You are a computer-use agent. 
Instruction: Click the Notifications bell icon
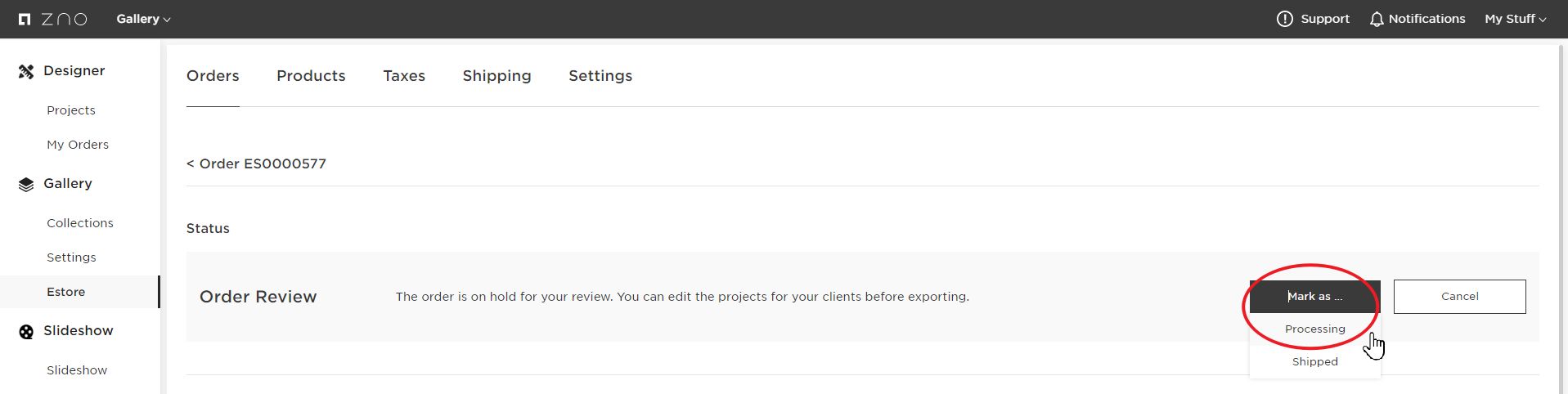click(1377, 19)
